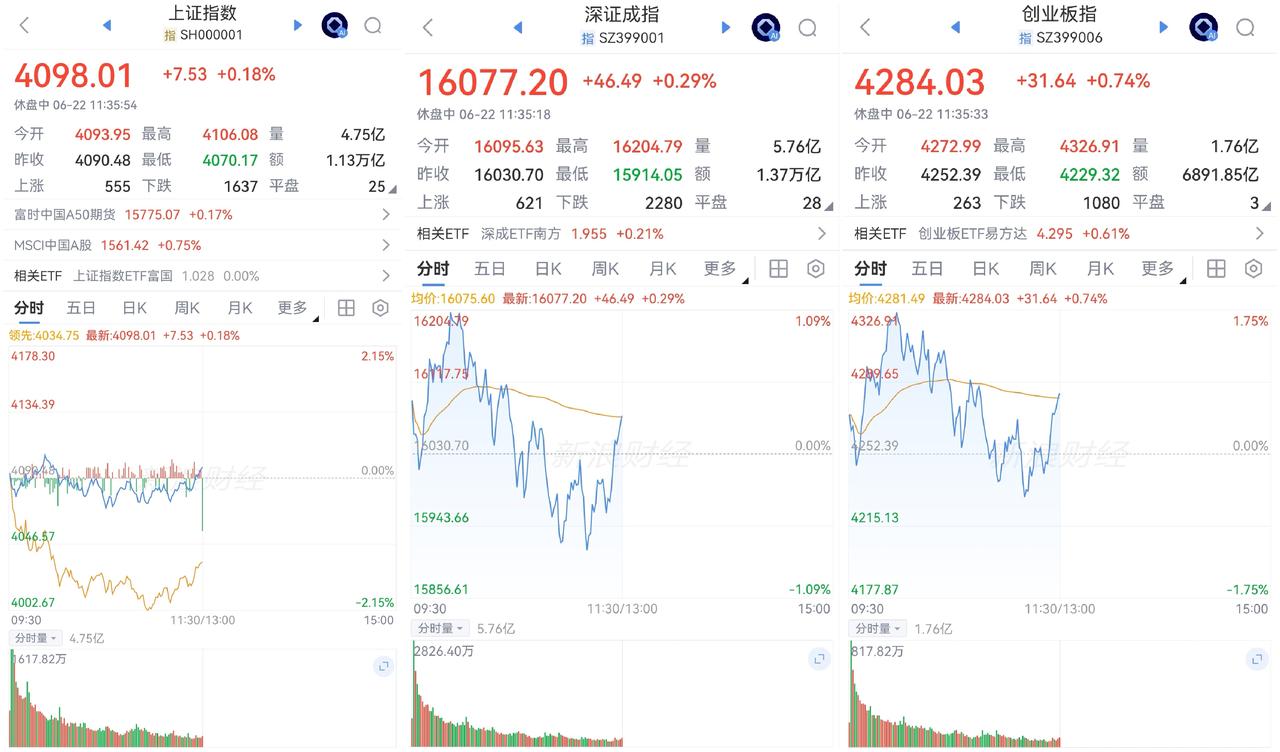Open 分时量 dropdown under 深证成指 chart
The height and width of the screenshot is (752, 1280).
click(x=441, y=628)
